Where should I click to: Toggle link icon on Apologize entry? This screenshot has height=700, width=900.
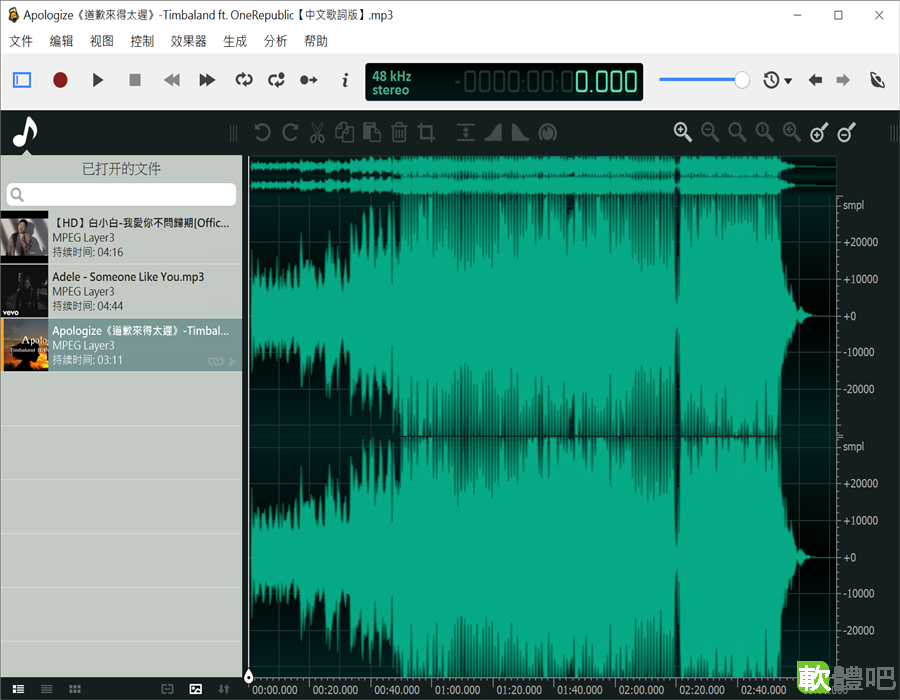216,361
